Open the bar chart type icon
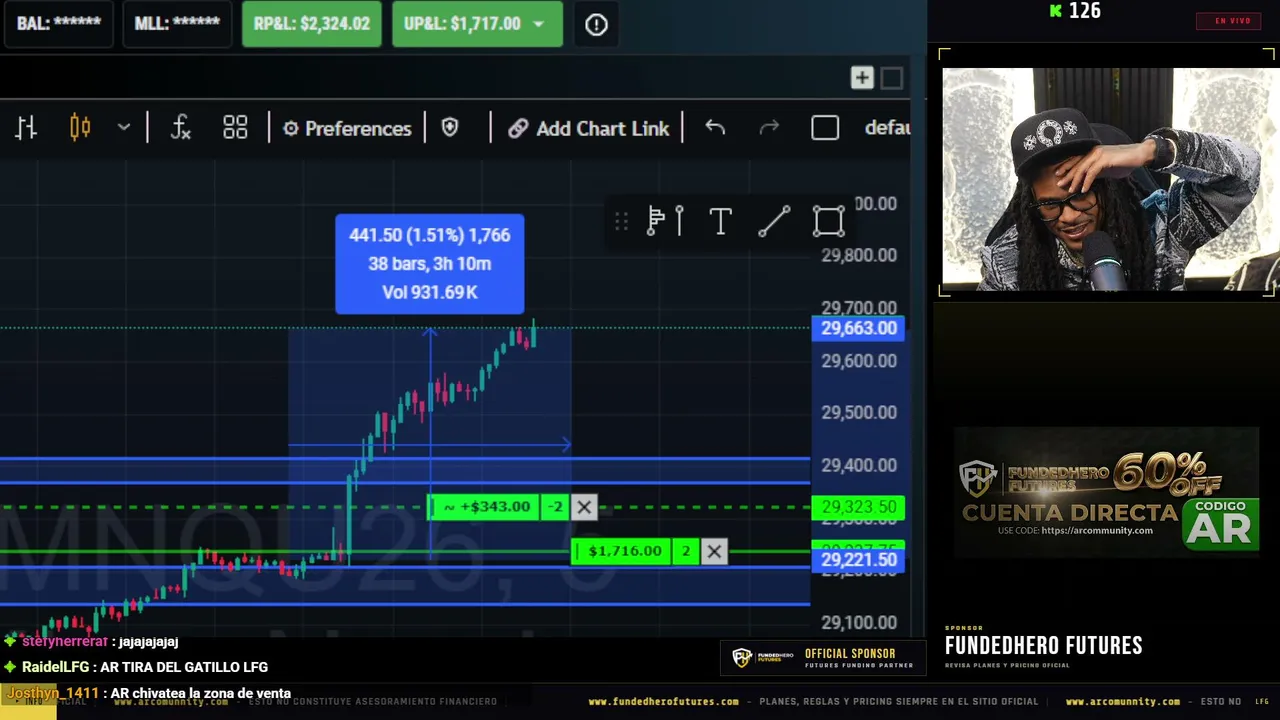1280x720 pixels. click(x=26, y=128)
